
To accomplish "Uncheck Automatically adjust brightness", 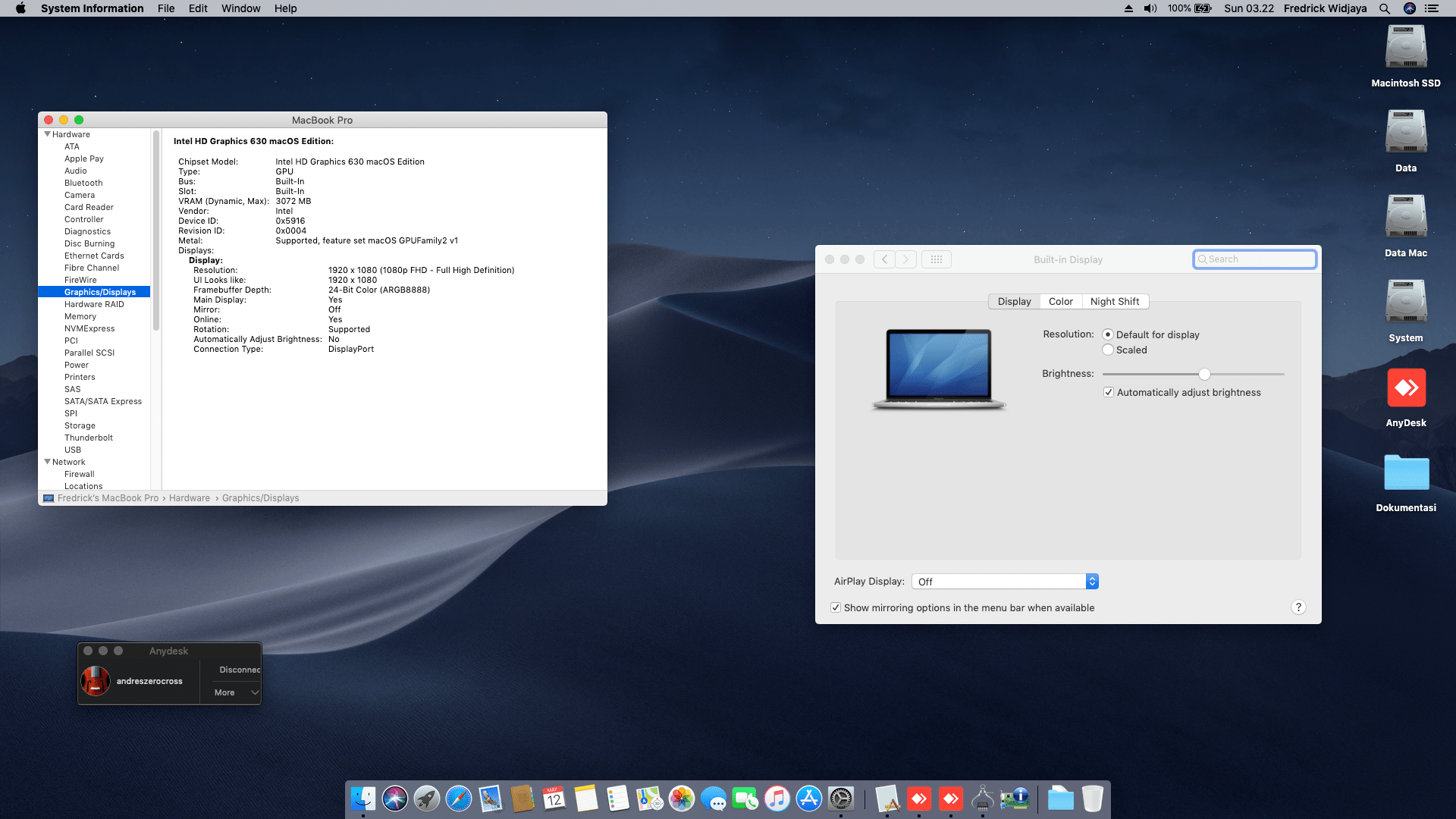I will click(x=1109, y=392).
